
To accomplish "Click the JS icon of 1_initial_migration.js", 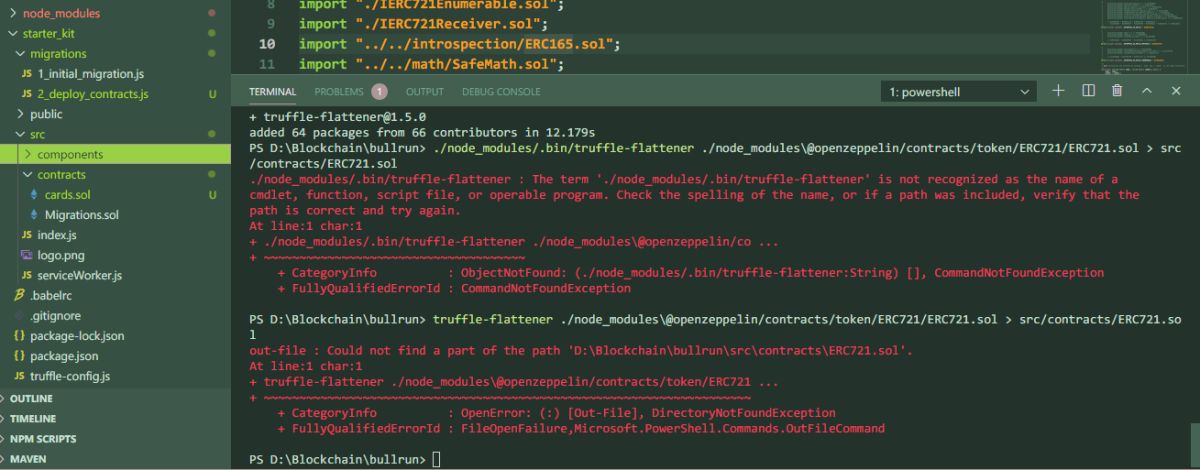I will [27, 74].
